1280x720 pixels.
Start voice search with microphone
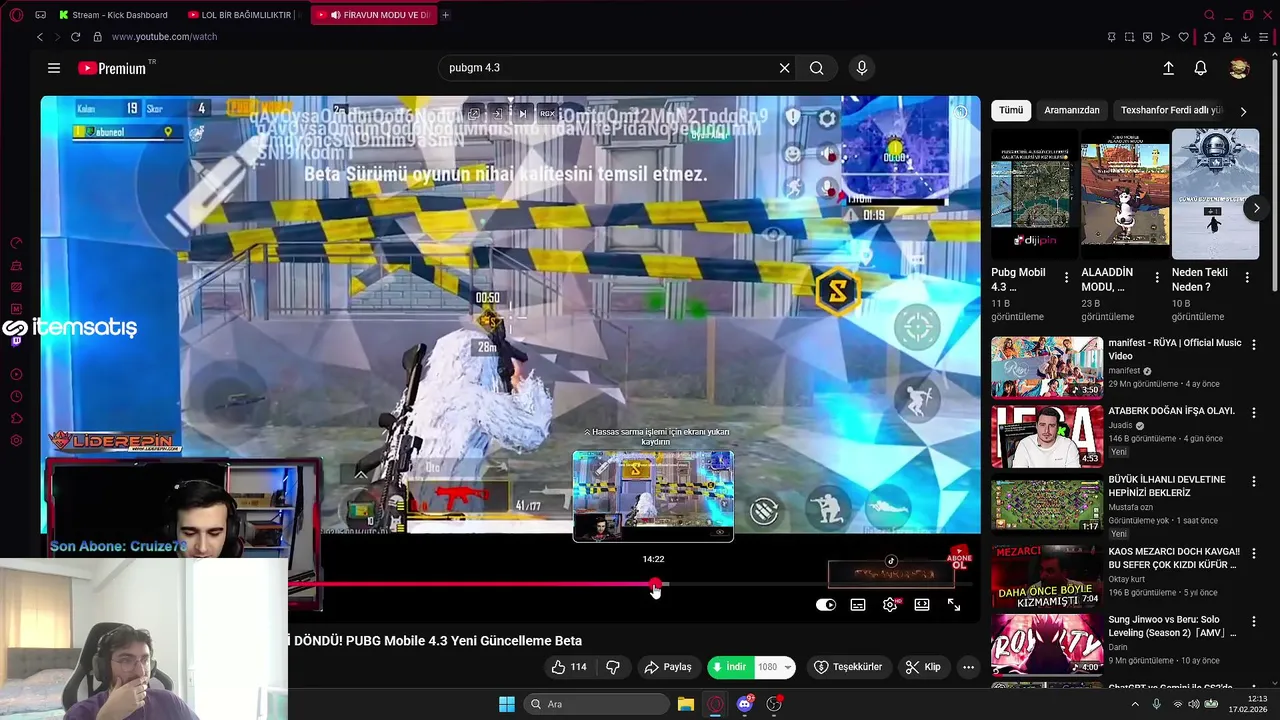862,68
